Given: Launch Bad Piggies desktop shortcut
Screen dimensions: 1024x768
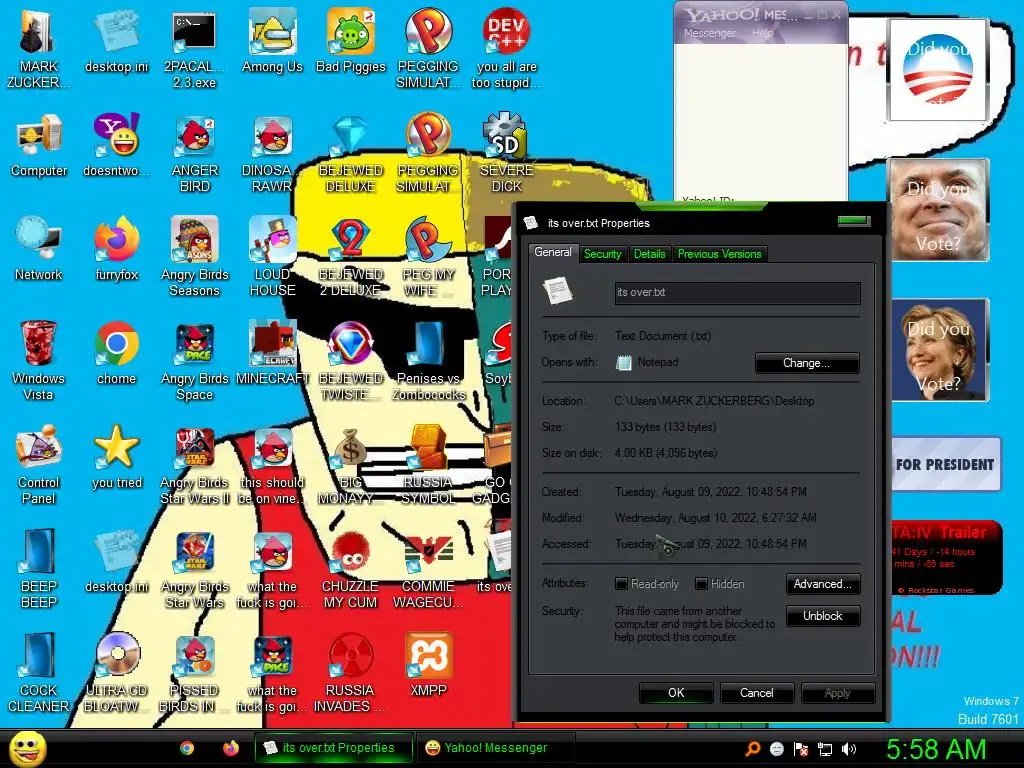Looking at the screenshot, I should pos(351,32).
